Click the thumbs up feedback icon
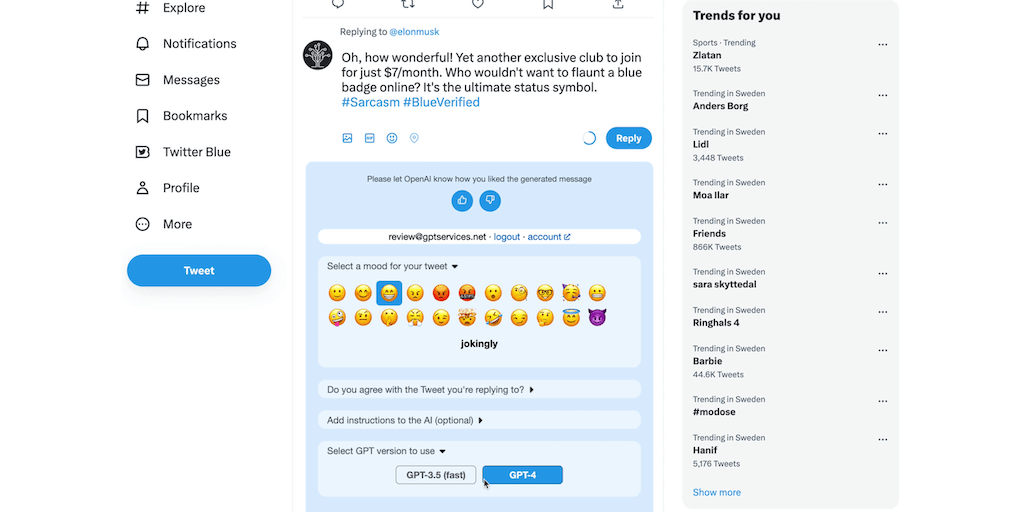The width and height of the screenshot is (1024, 512). tap(462, 201)
